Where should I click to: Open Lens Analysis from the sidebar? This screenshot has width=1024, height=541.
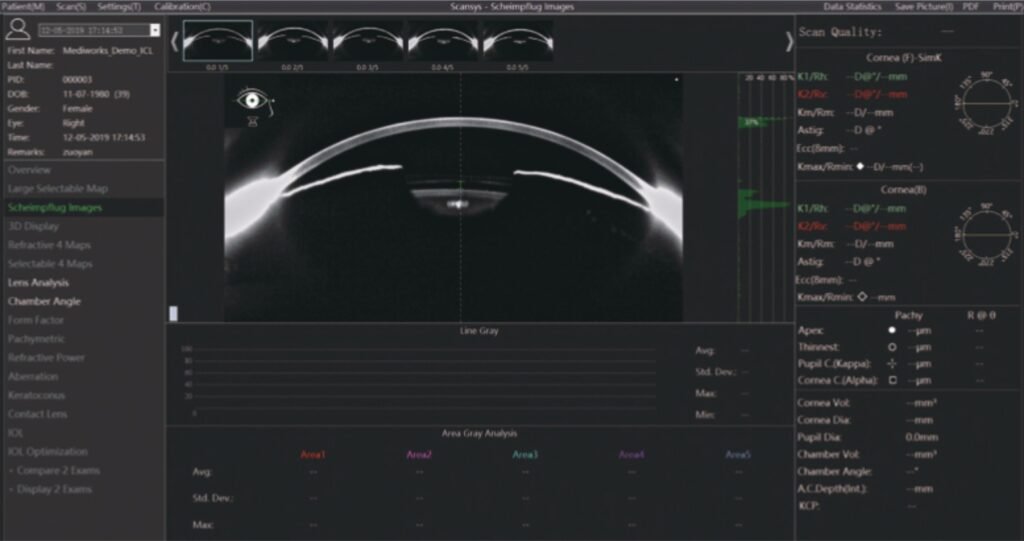coord(38,283)
